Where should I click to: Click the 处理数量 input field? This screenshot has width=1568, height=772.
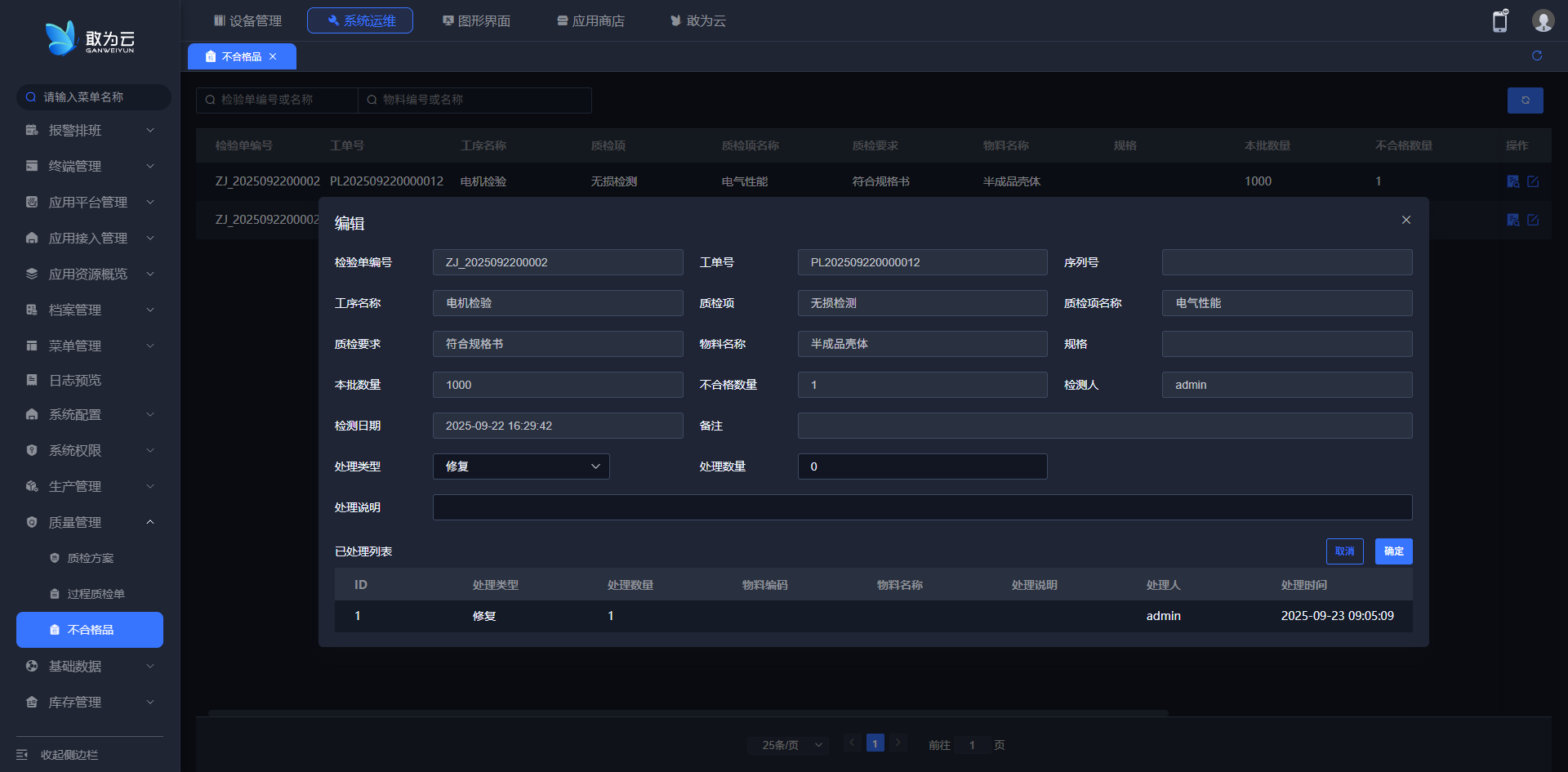922,466
